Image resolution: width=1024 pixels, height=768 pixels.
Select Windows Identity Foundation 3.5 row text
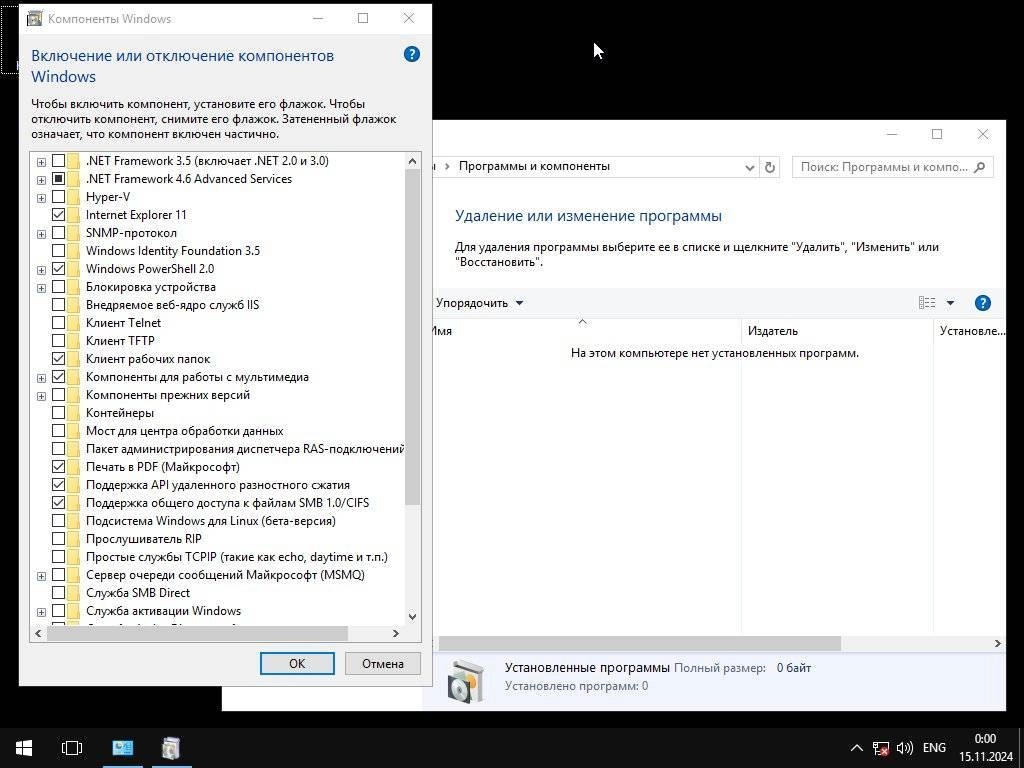coord(173,251)
